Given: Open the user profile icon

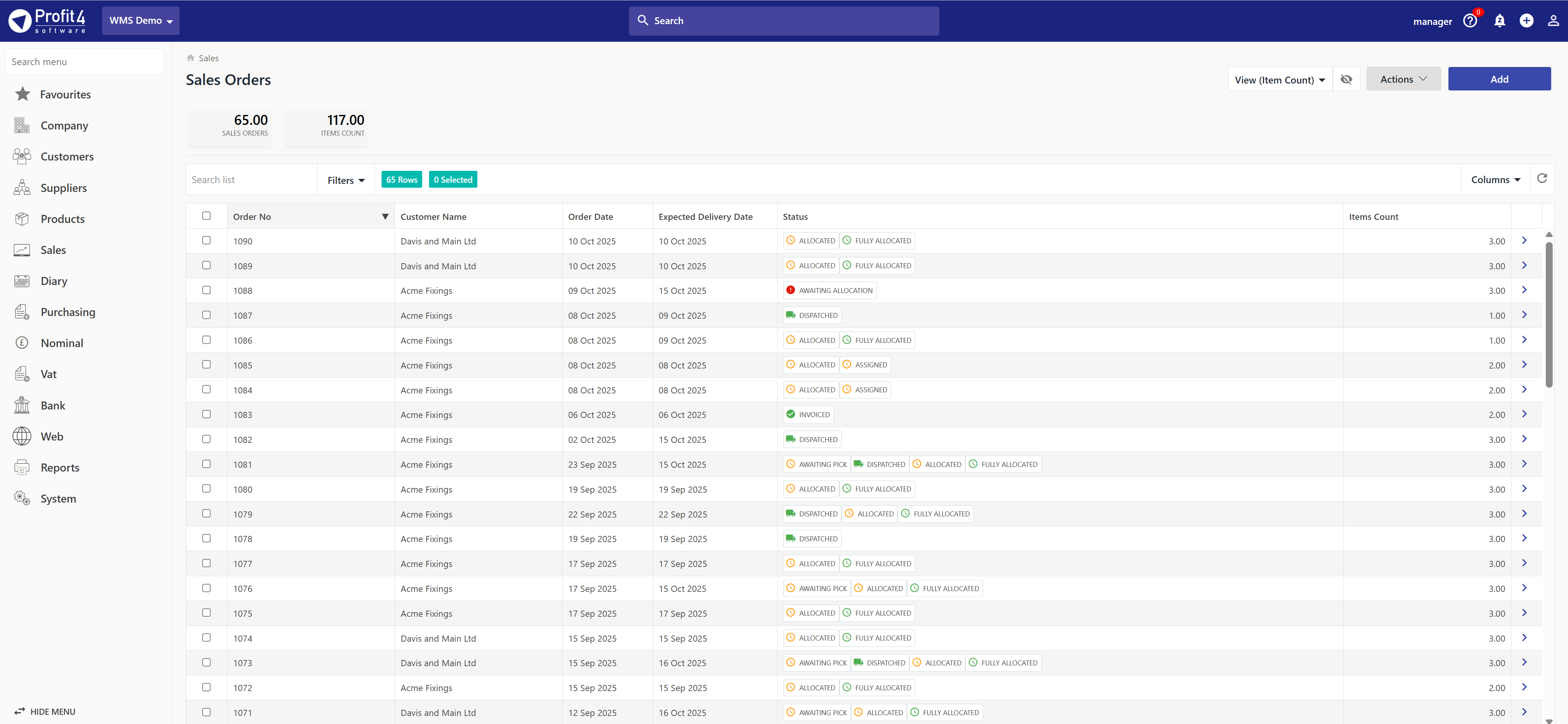Looking at the screenshot, I should [x=1553, y=21].
